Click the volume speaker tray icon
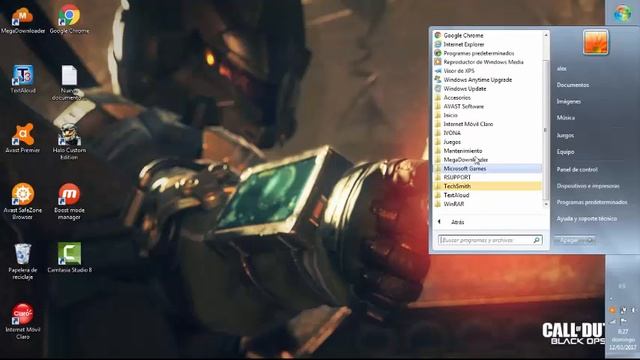 634,311
